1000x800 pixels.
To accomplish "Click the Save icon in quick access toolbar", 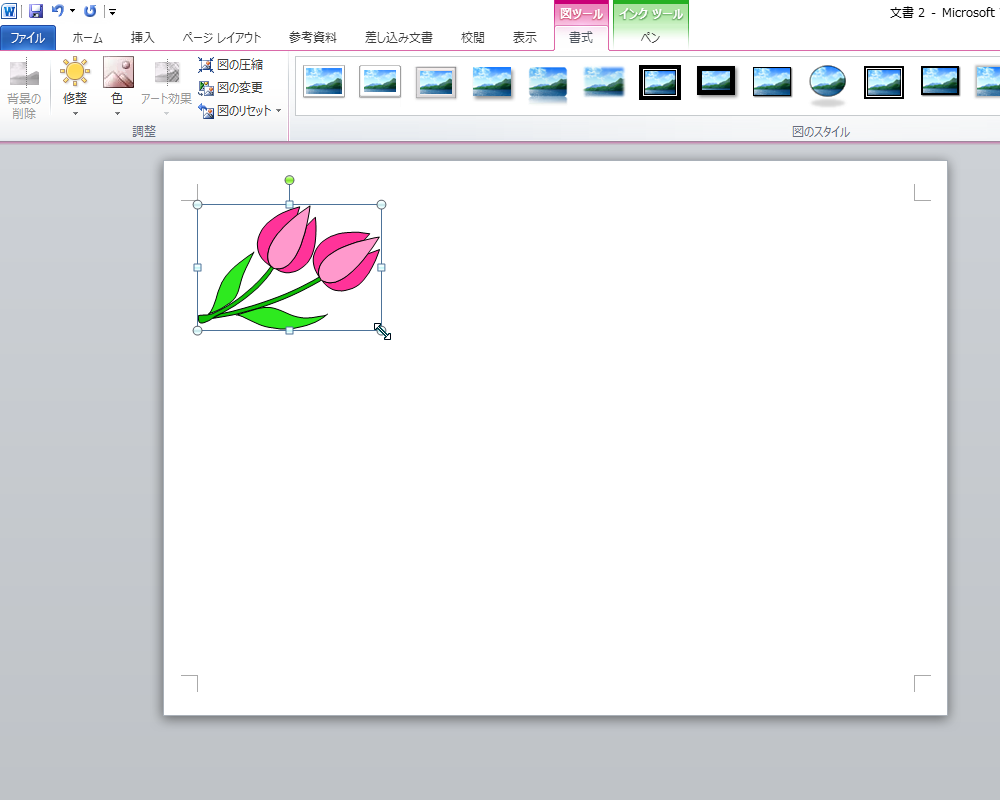I will point(36,11).
